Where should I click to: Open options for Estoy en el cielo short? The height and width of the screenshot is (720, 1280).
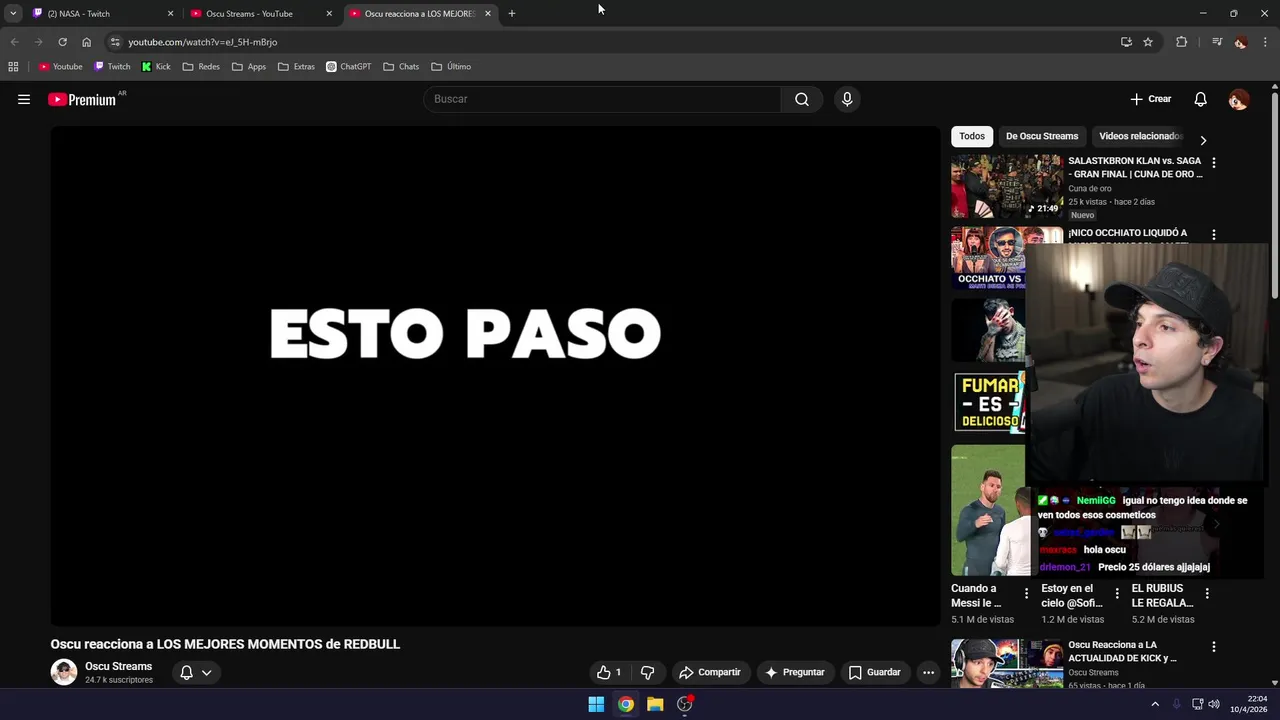(x=1117, y=593)
